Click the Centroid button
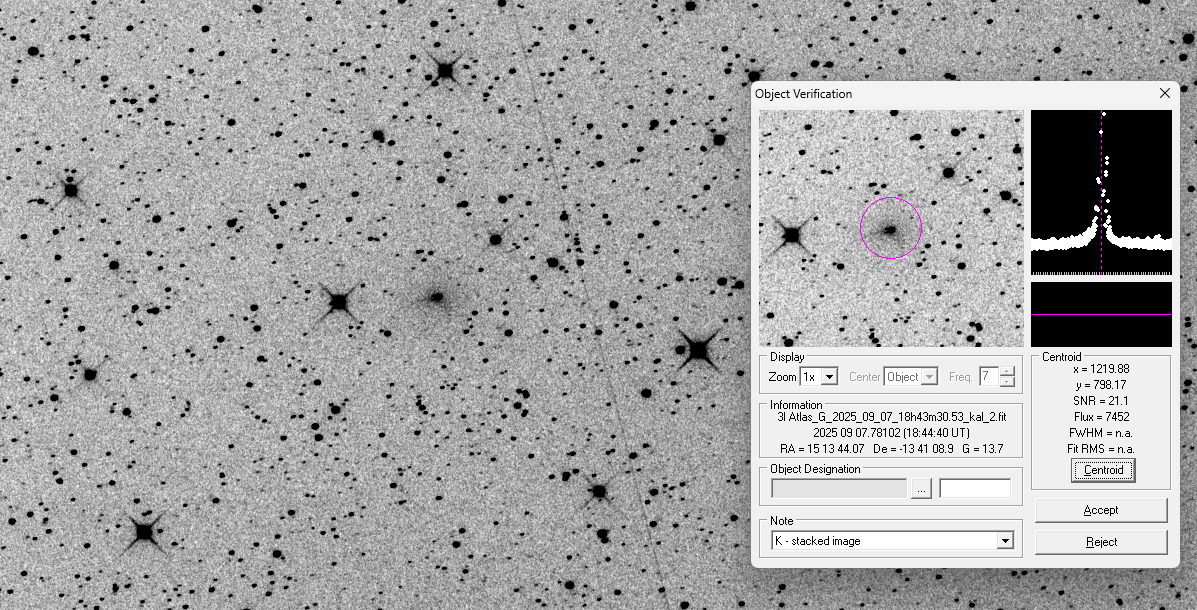The width and height of the screenshot is (1197, 610). tap(1103, 470)
